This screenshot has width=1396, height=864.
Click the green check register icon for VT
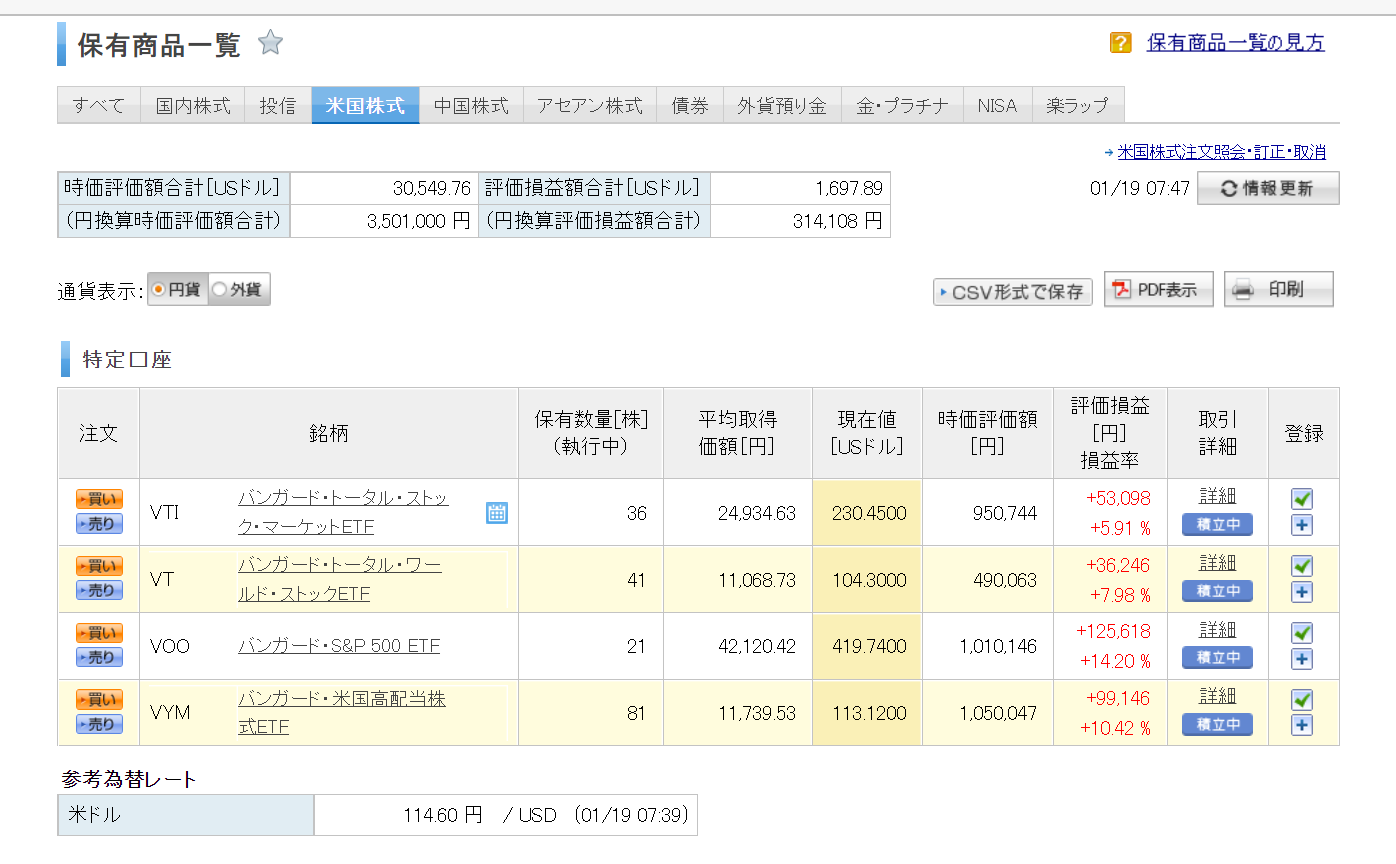pos(1302,566)
